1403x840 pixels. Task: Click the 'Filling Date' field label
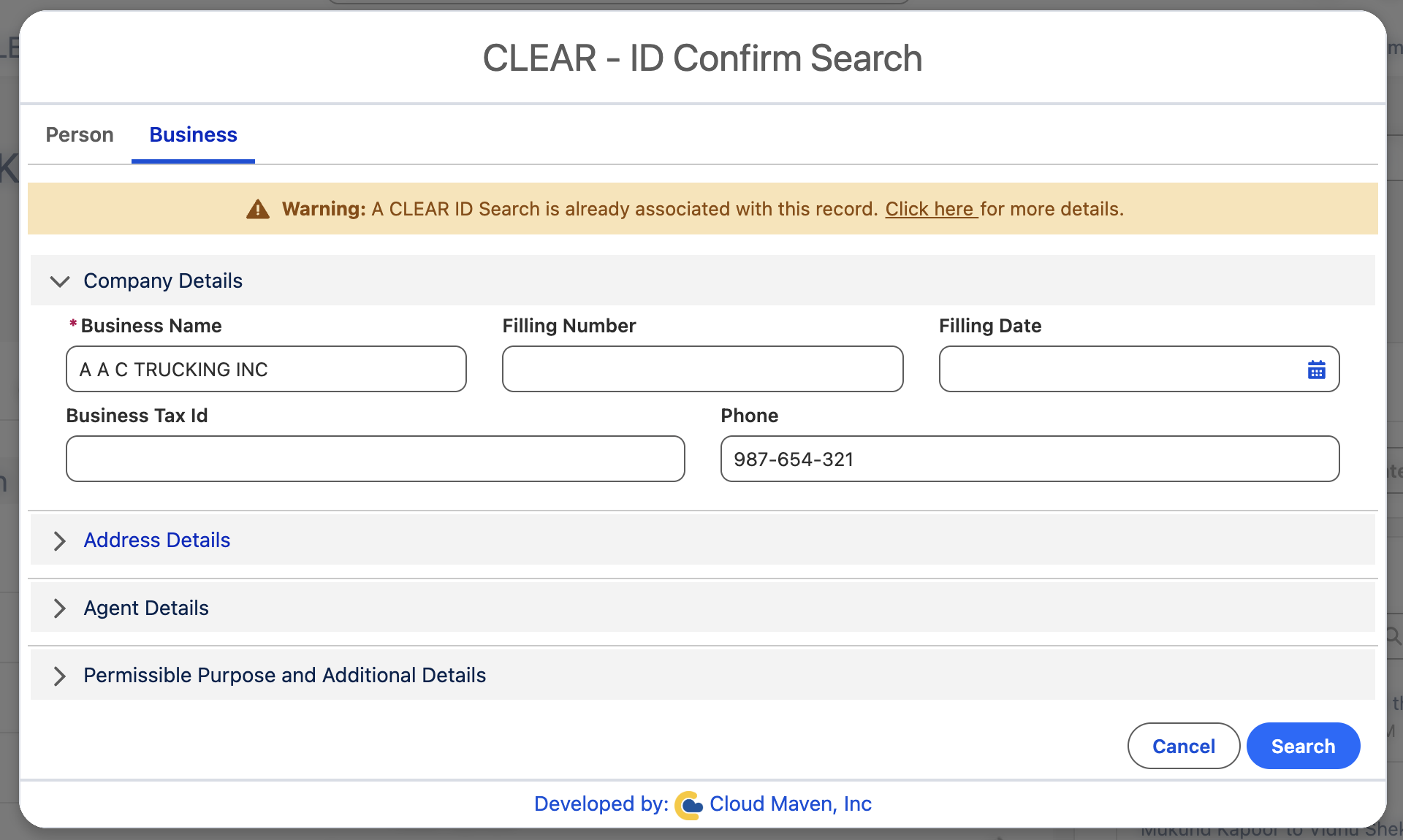[x=990, y=326]
